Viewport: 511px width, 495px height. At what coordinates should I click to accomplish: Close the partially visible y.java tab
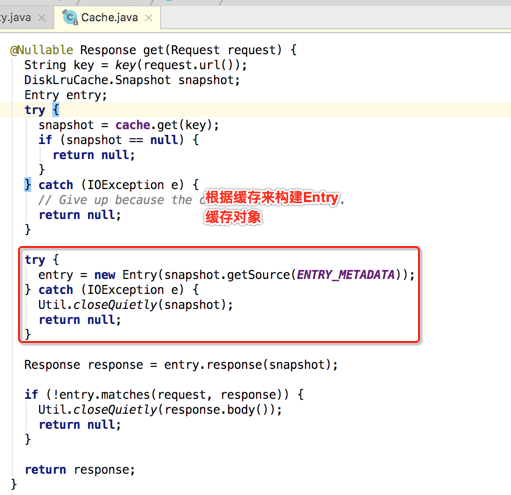(x=42, y=18)
